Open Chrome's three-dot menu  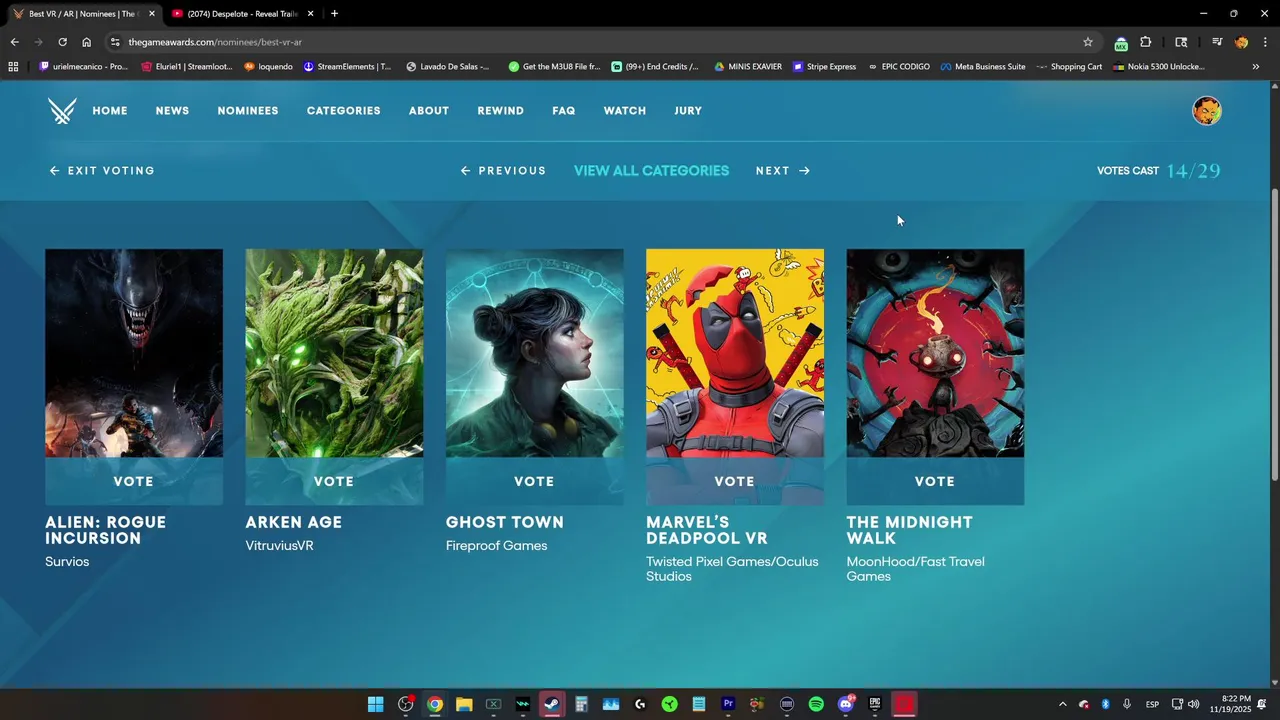click(x=1265, y=42)
